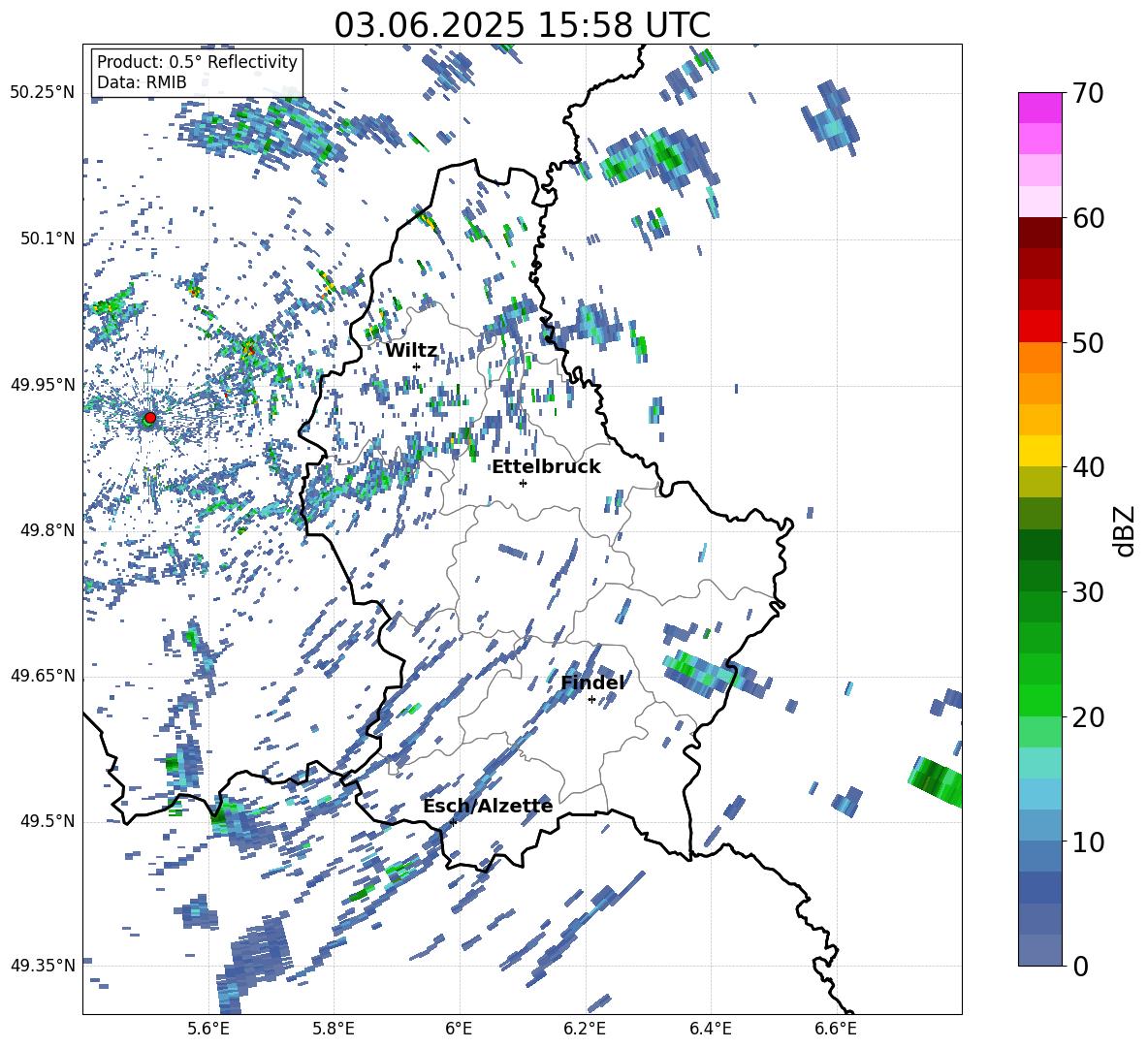Click the yellow swatch at 40 dBZ
Viewport: 1148px width, 1048px height.
[1039, 451]
